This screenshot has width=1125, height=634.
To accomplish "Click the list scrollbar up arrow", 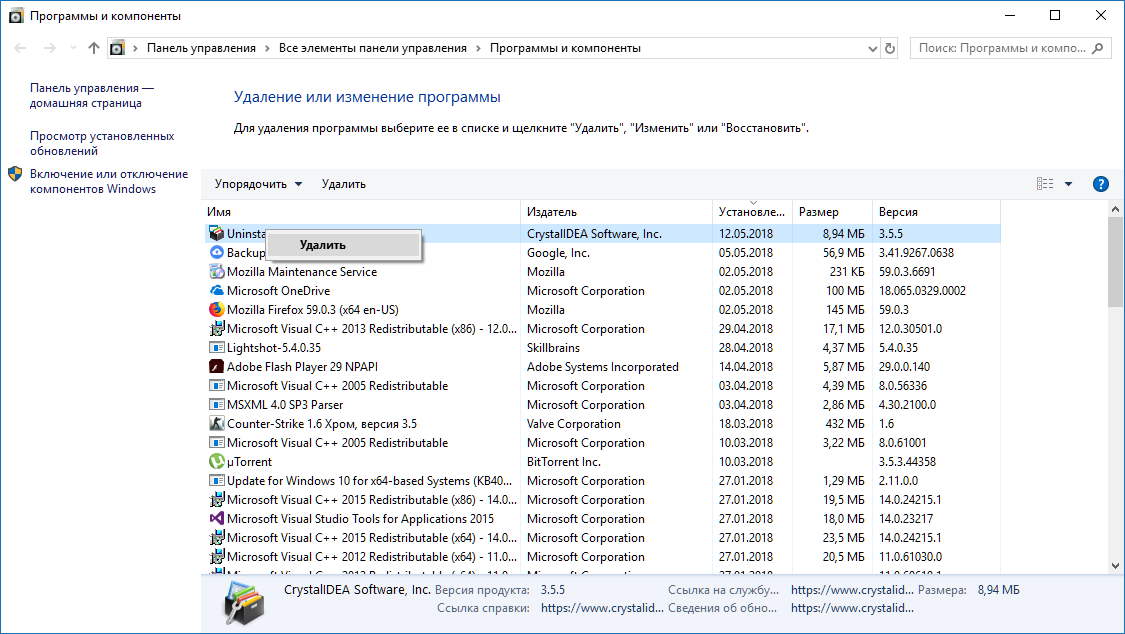I will (1115, 209).
